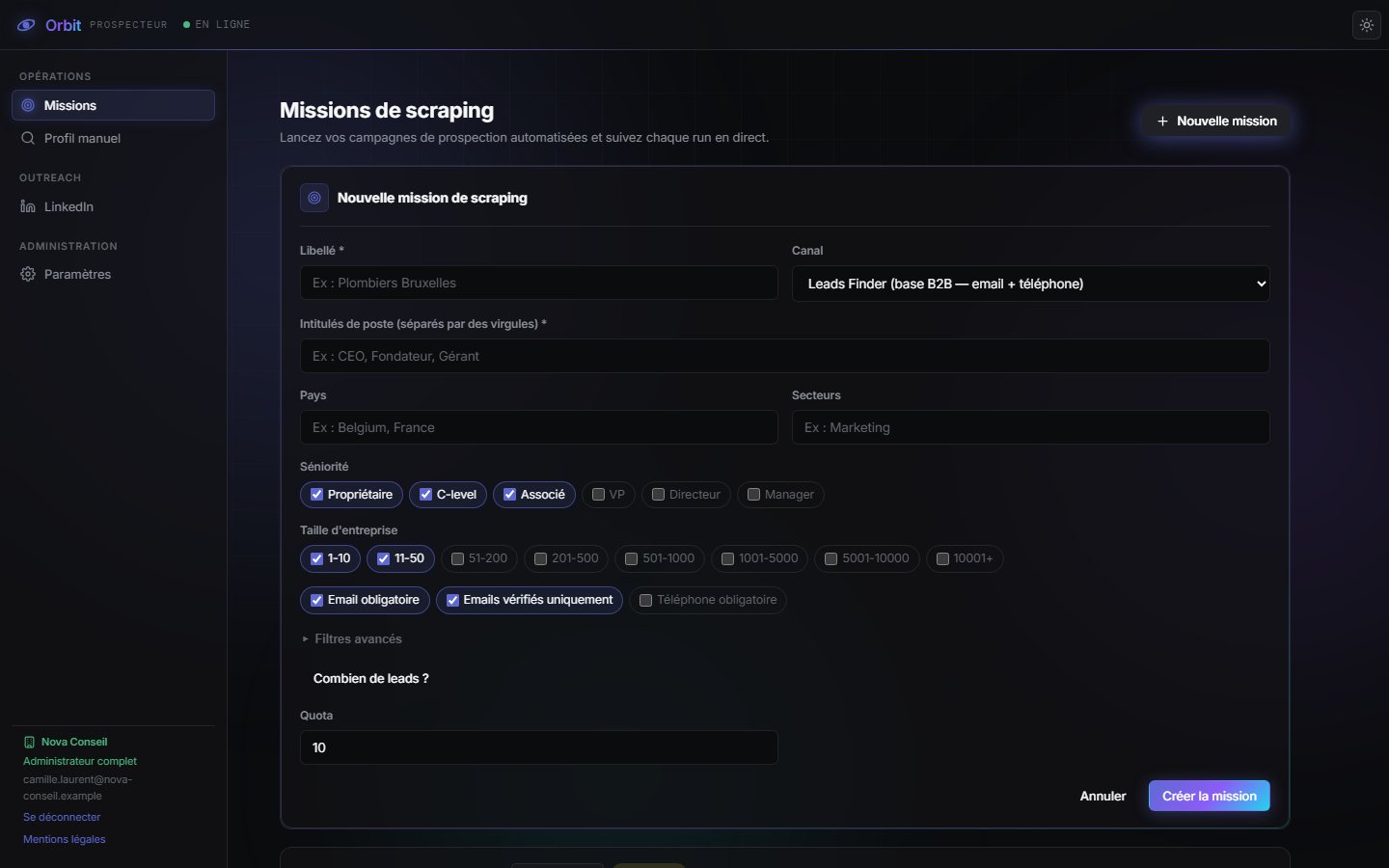The height and width of the screenshot is (868, 1389).
Task: Click the Pays input field
Action: 538,427
